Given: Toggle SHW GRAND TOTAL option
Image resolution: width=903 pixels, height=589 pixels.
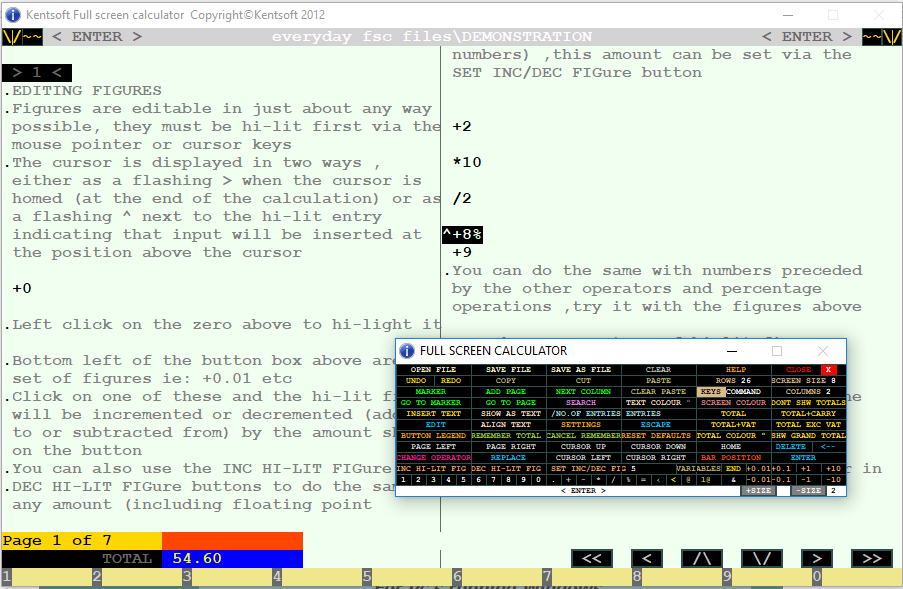Looking at the screenshot, I should [809, 435].
